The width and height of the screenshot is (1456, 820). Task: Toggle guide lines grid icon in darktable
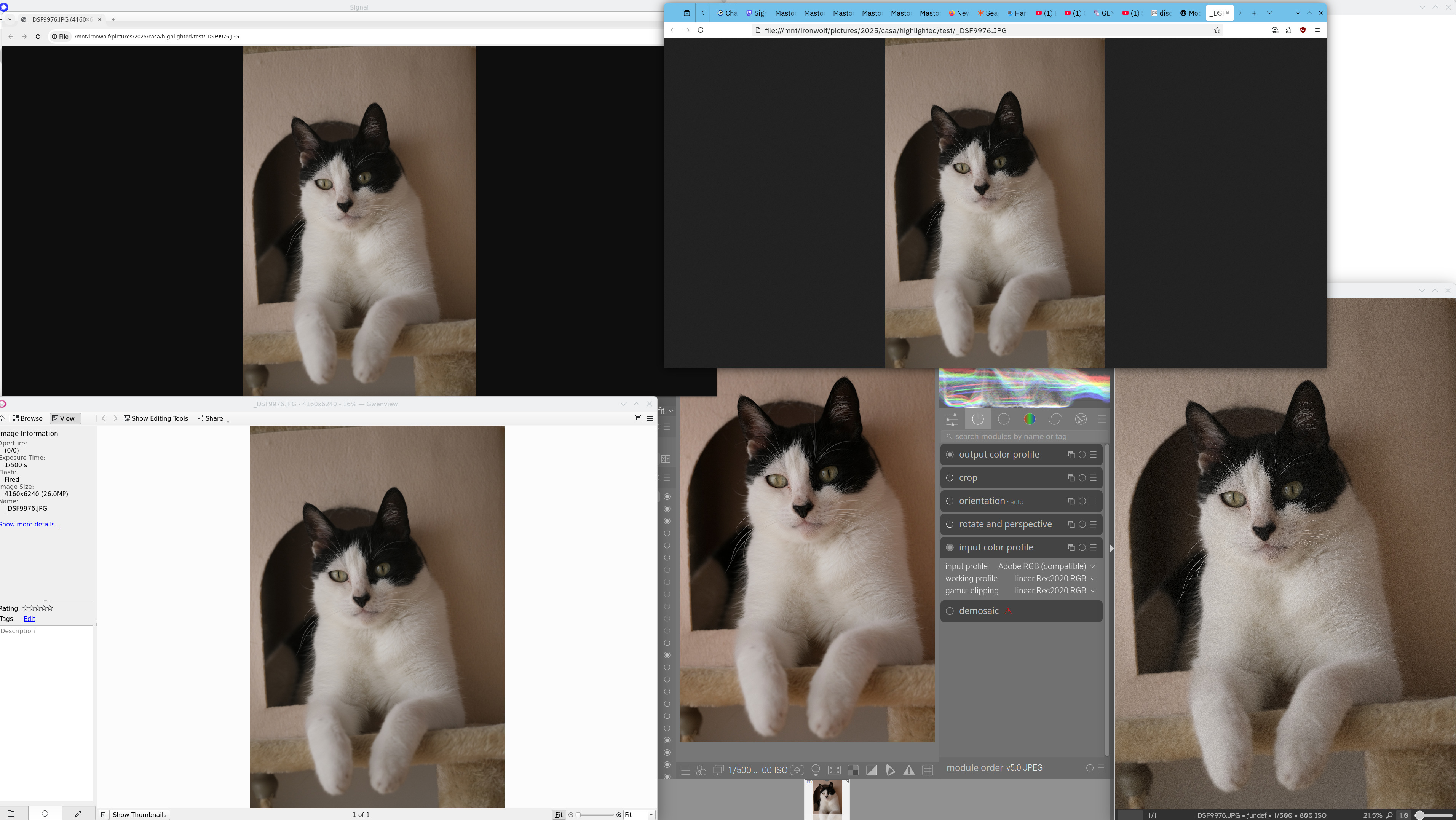pos(928,770)
